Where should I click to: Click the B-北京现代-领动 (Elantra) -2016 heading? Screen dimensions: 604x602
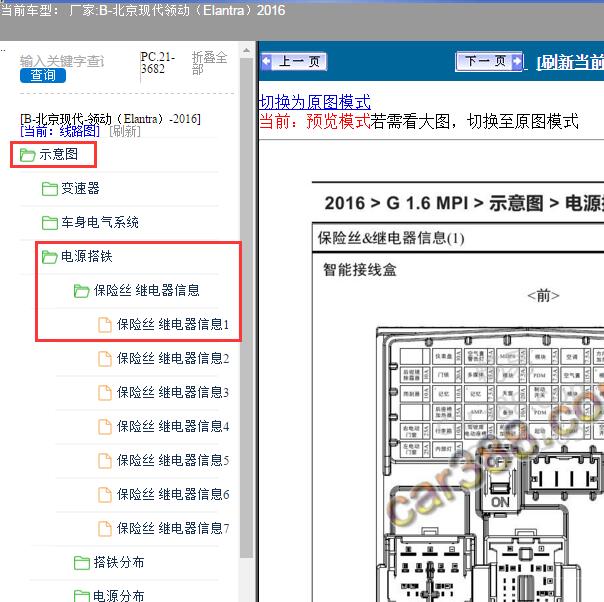click(110, 119)
